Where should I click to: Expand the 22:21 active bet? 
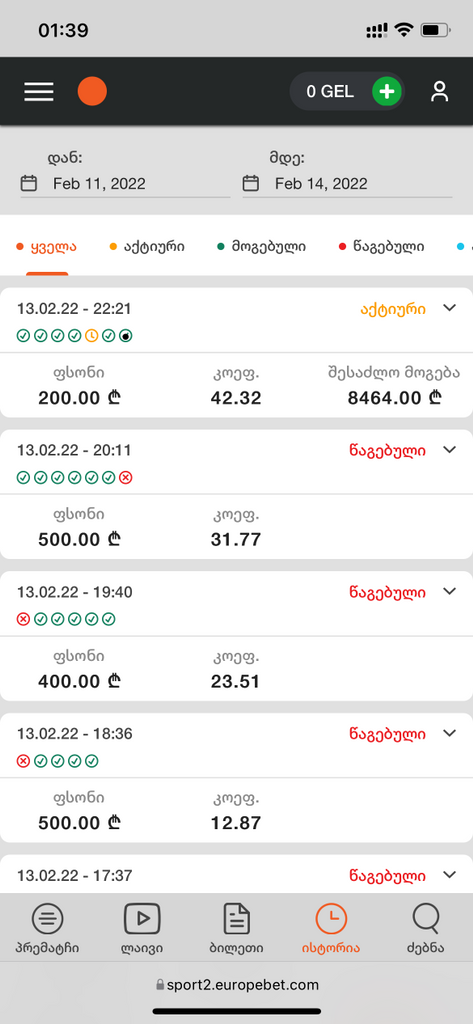[x=449, y=308]
